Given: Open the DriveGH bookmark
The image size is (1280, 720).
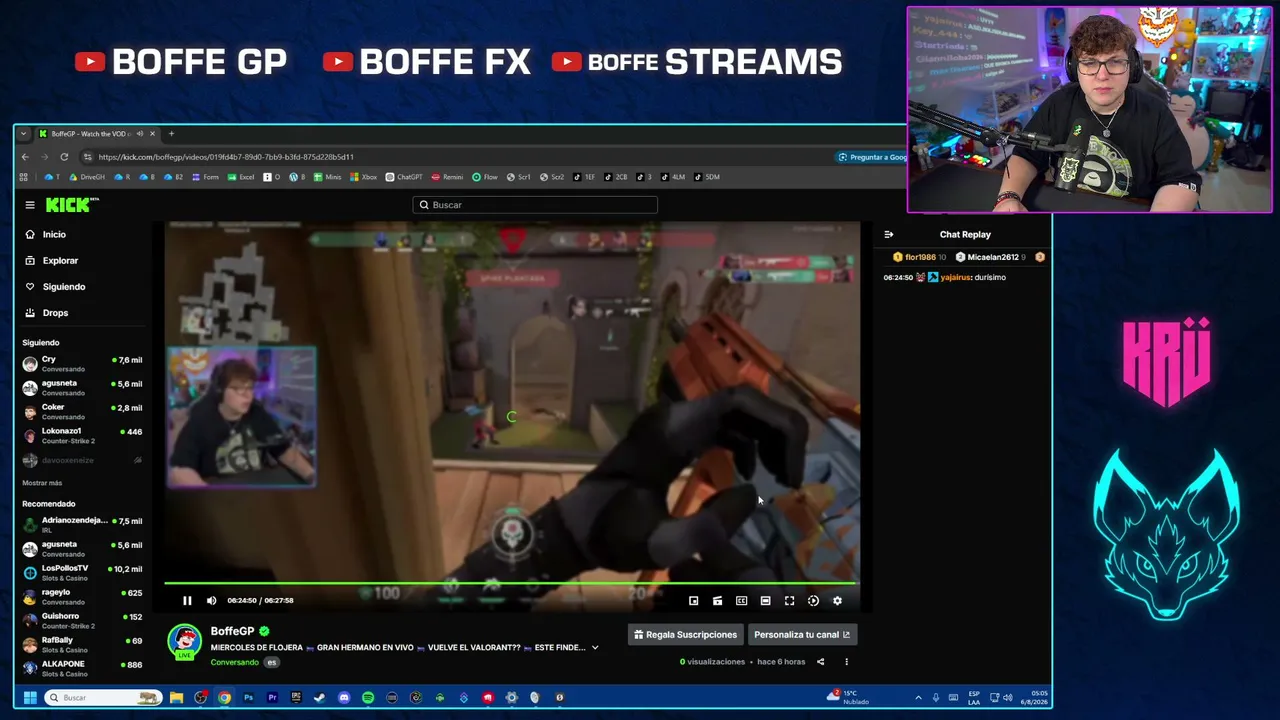Looking at the screenshot, I should 87,177.
